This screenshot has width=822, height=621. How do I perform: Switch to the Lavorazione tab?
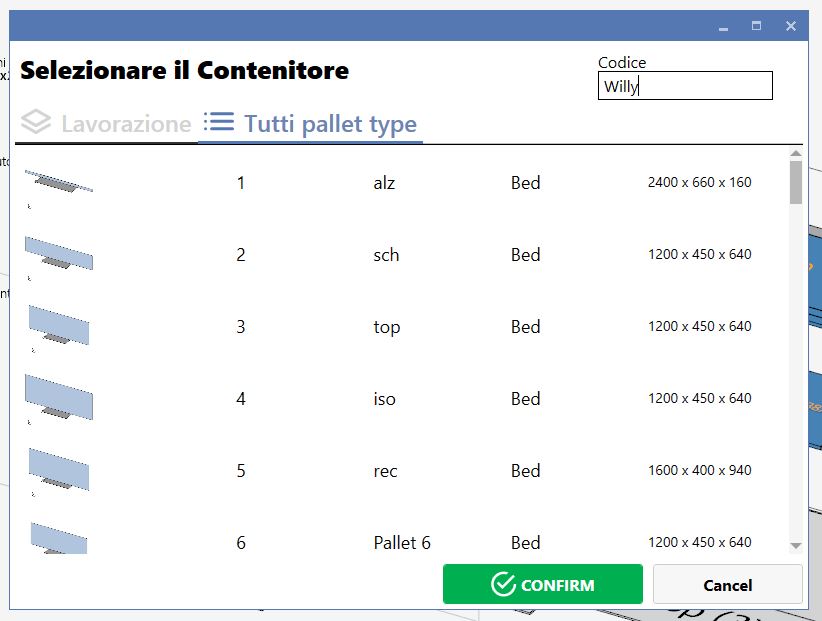pyautogui.click(x=106, y=124)
